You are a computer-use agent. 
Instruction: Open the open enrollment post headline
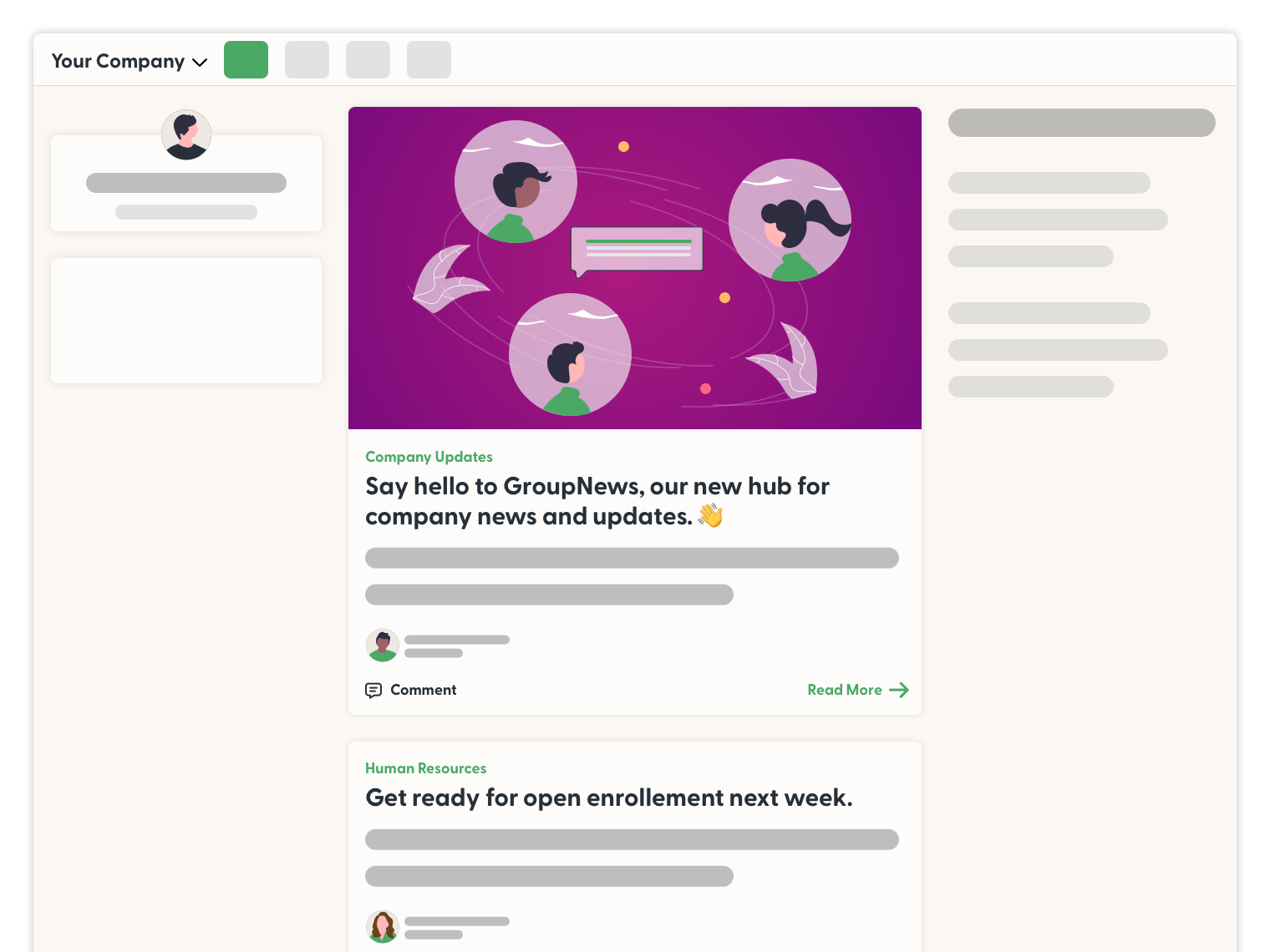click(609, 798)
